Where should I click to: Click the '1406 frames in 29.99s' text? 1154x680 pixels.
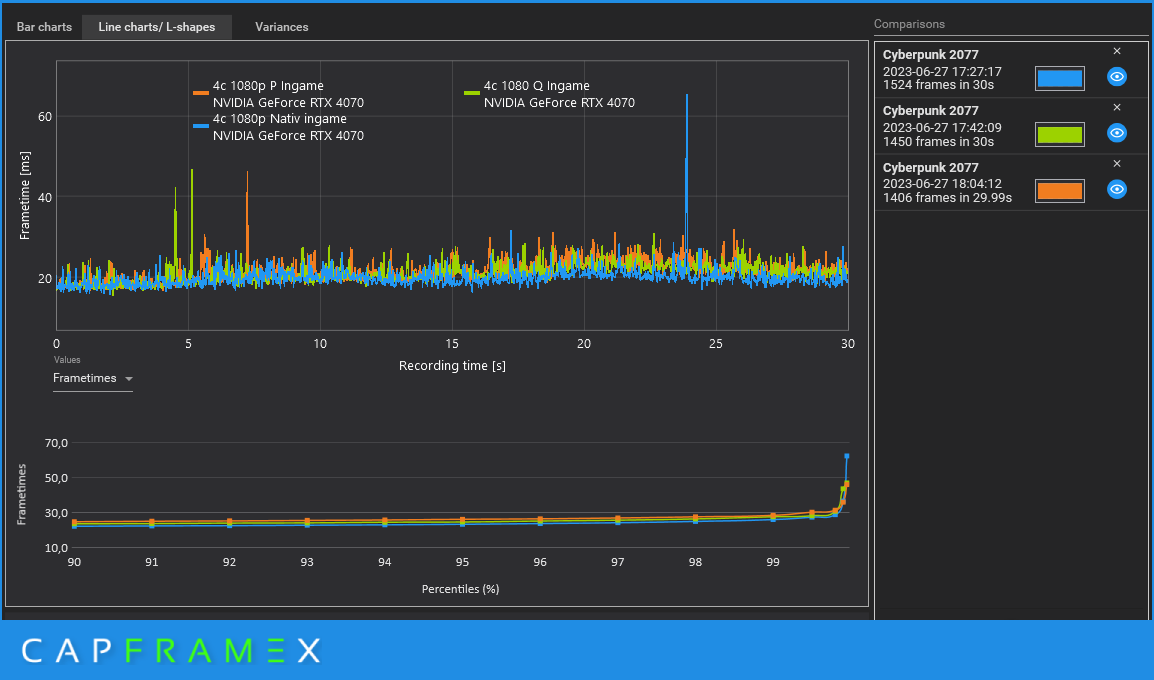point(947,198)
